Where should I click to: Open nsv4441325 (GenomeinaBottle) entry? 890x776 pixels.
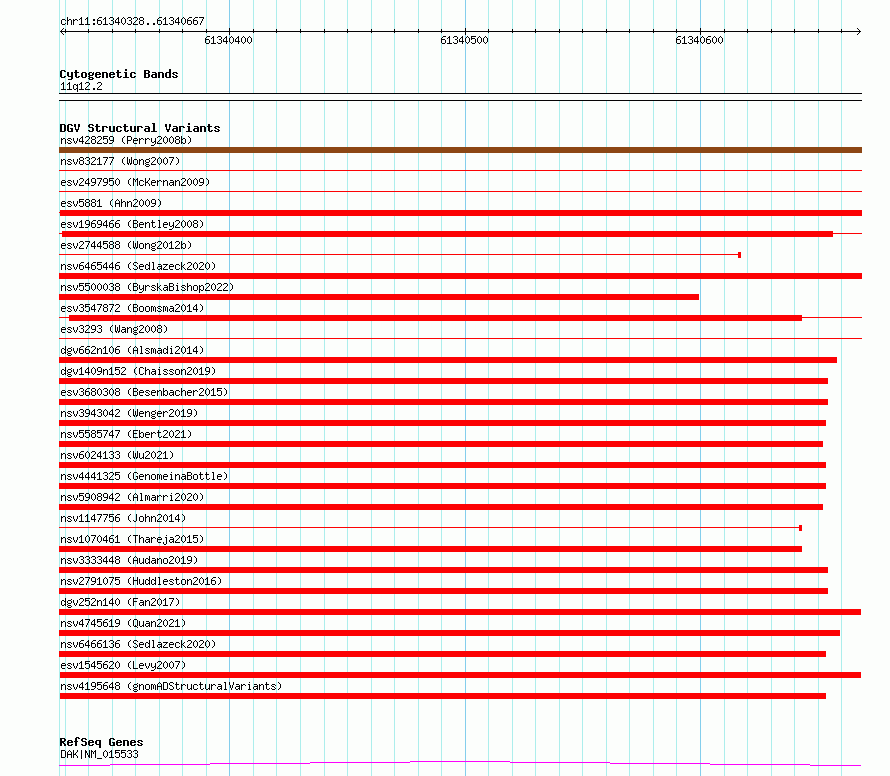[x=144, y=476]
